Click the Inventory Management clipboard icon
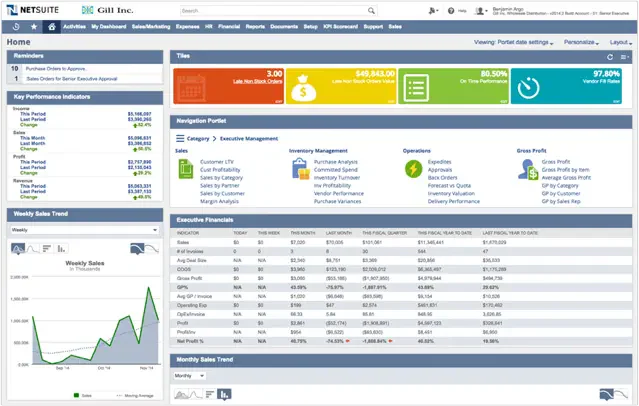Screen dimensions: 639x406 pos(300,169)
